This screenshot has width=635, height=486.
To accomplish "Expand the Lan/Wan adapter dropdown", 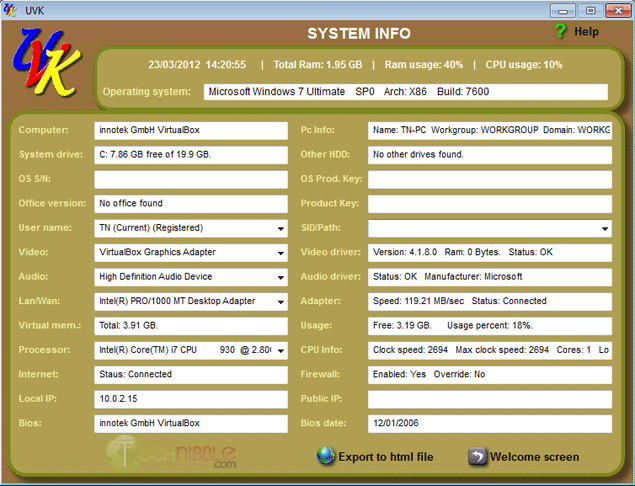I will (281, 302).
